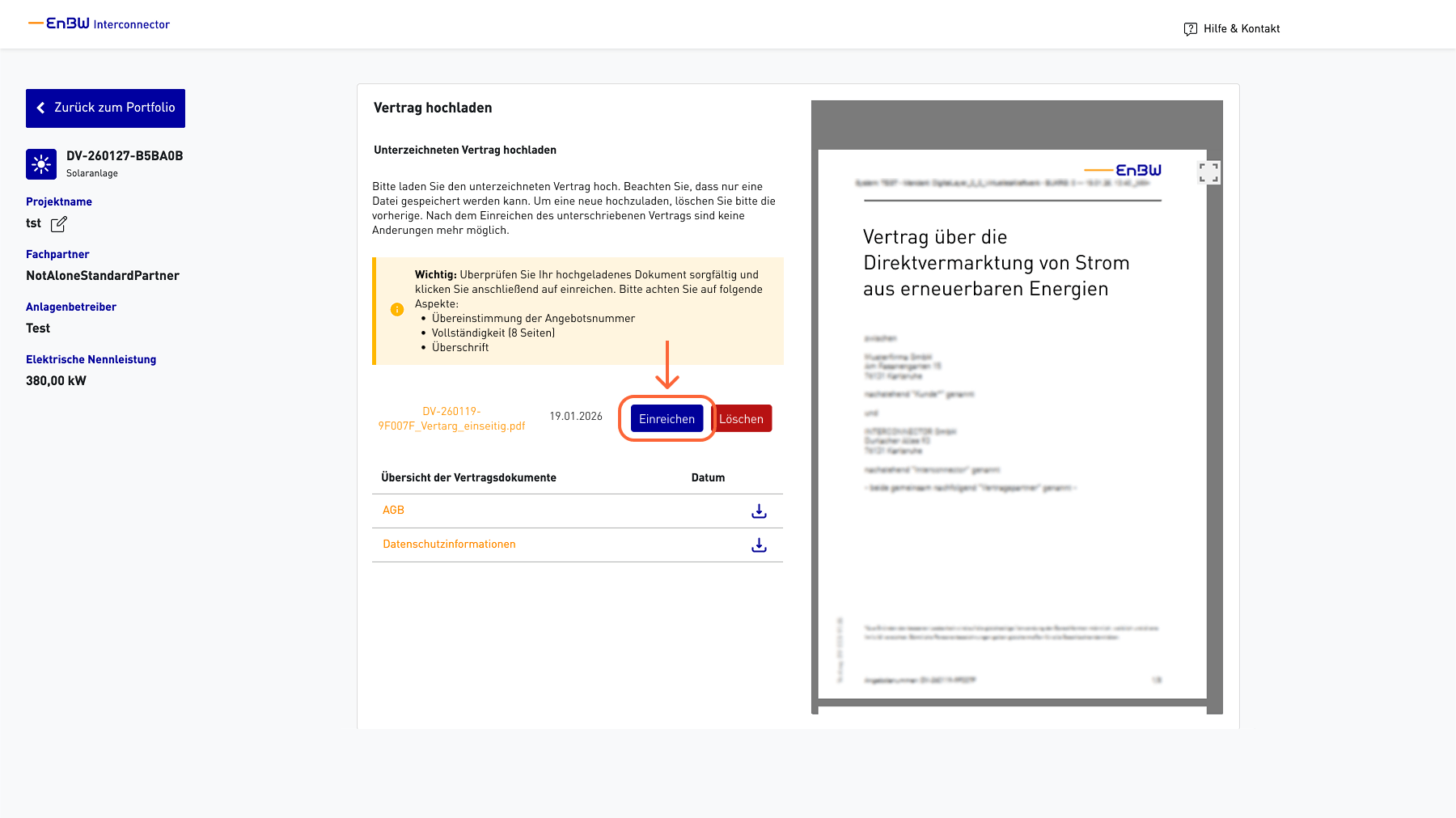Delete the uploaded file with Löschen

[741, 418]
